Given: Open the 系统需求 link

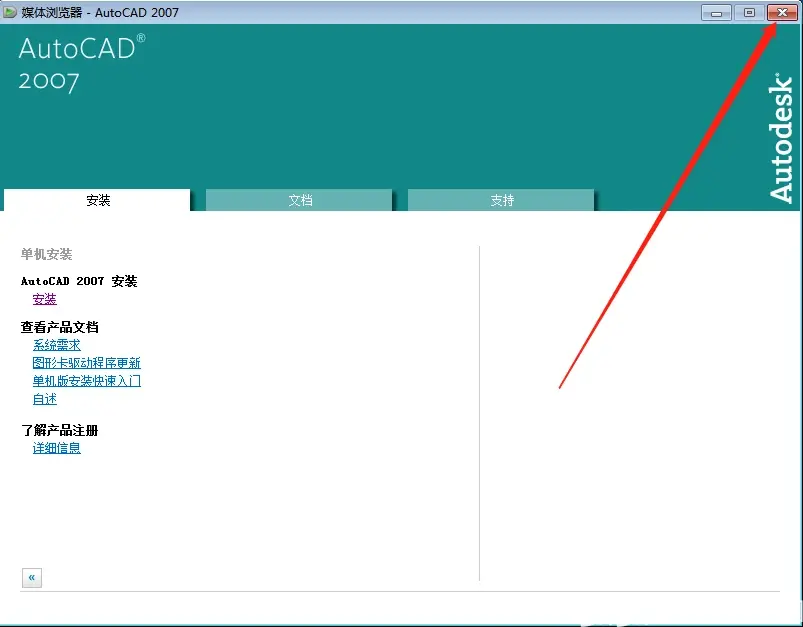Looking at the screenshot, I should click(x=57, y=345).
